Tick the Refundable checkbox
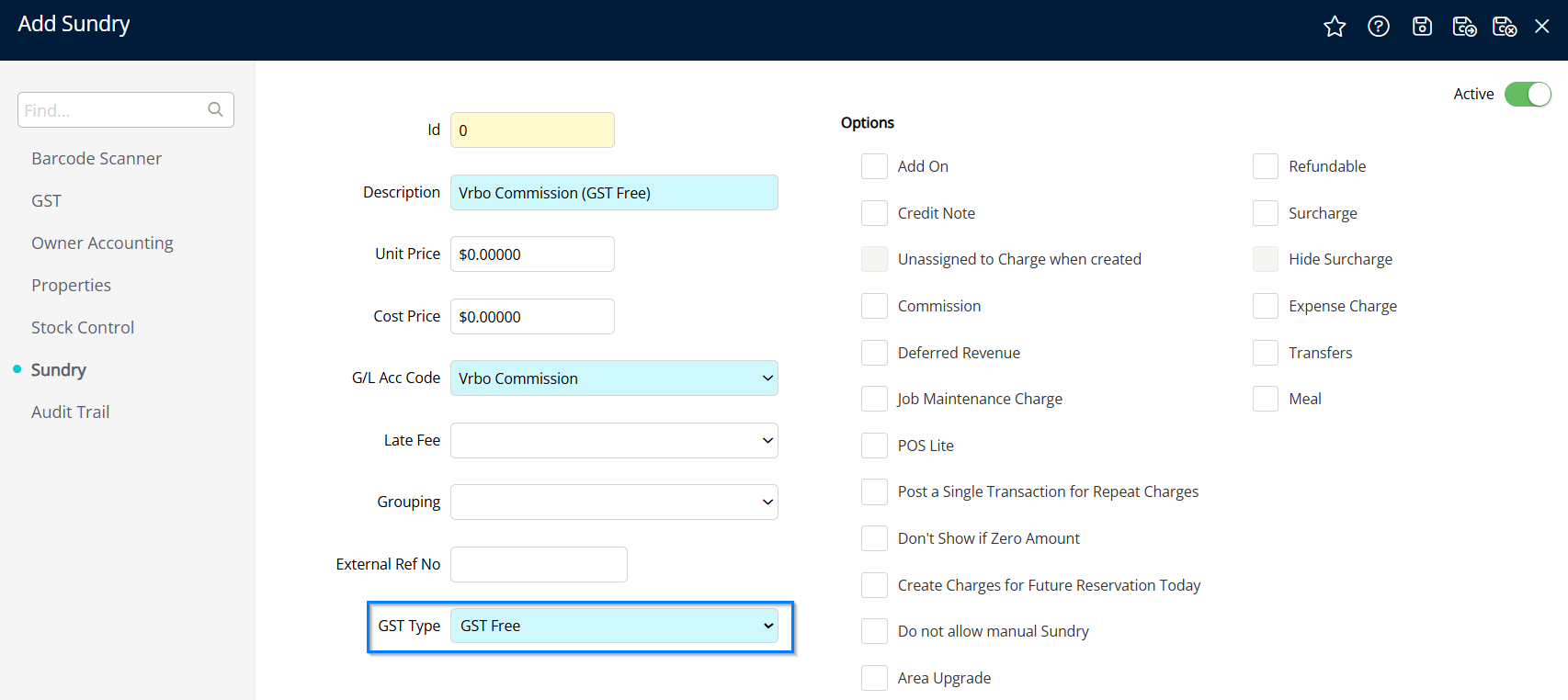Viewport: 1568px width, 700px height. [1265, 166]
